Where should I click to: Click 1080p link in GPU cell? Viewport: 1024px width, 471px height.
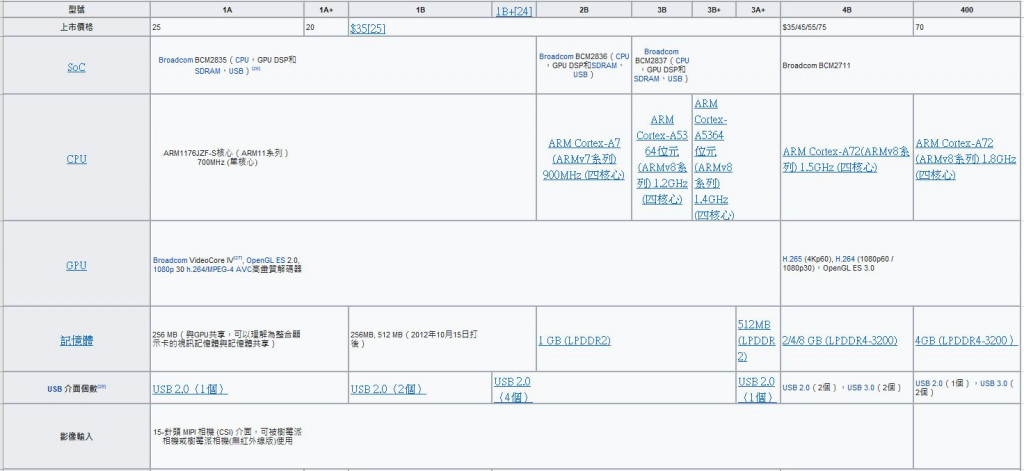click(163, 269)
